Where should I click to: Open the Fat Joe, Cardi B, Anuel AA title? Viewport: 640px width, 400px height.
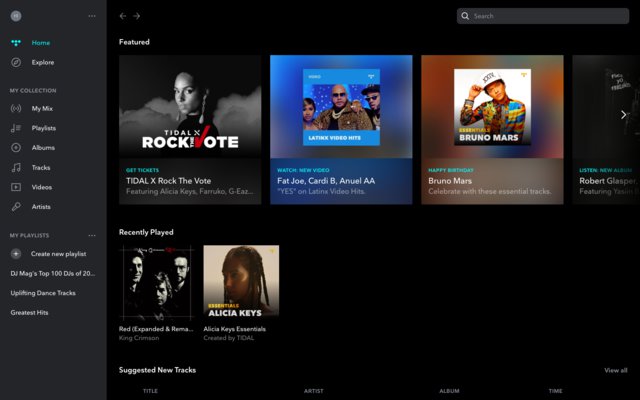(x=326, y=181)
